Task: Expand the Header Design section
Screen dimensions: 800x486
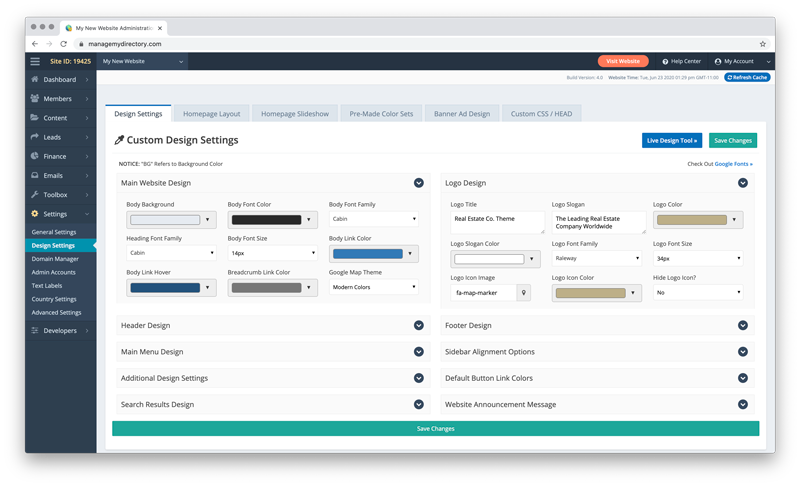Action: (418, 325)
